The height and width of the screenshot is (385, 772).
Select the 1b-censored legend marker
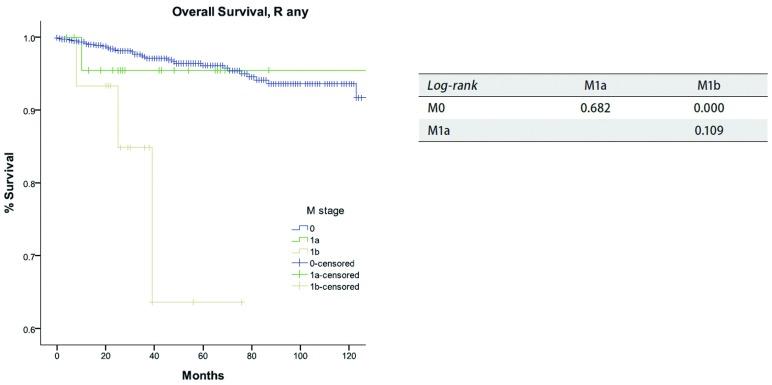click(299, 286)
